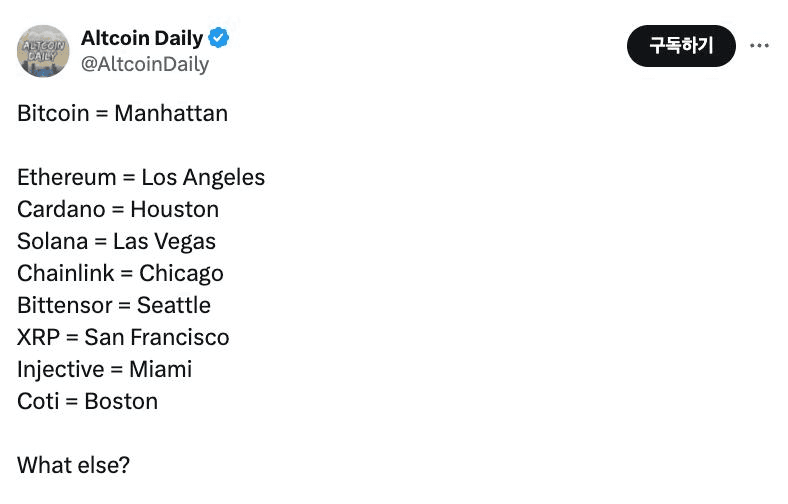Screen dimensions: 788x504
Task: Open the @AltcoinDaily handle link
Action: pyautogui.click(x=145, y=64)
